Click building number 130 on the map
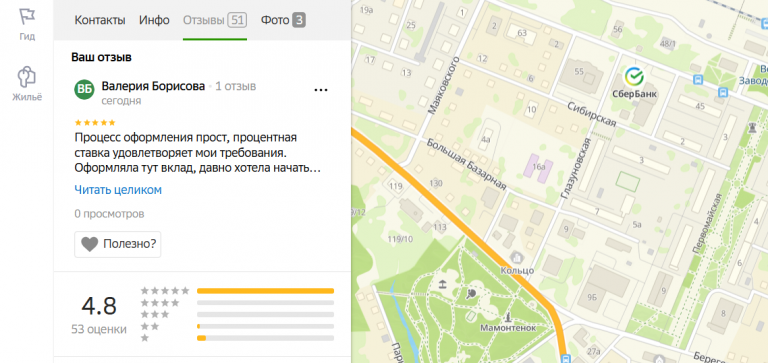 click(435, 183)
